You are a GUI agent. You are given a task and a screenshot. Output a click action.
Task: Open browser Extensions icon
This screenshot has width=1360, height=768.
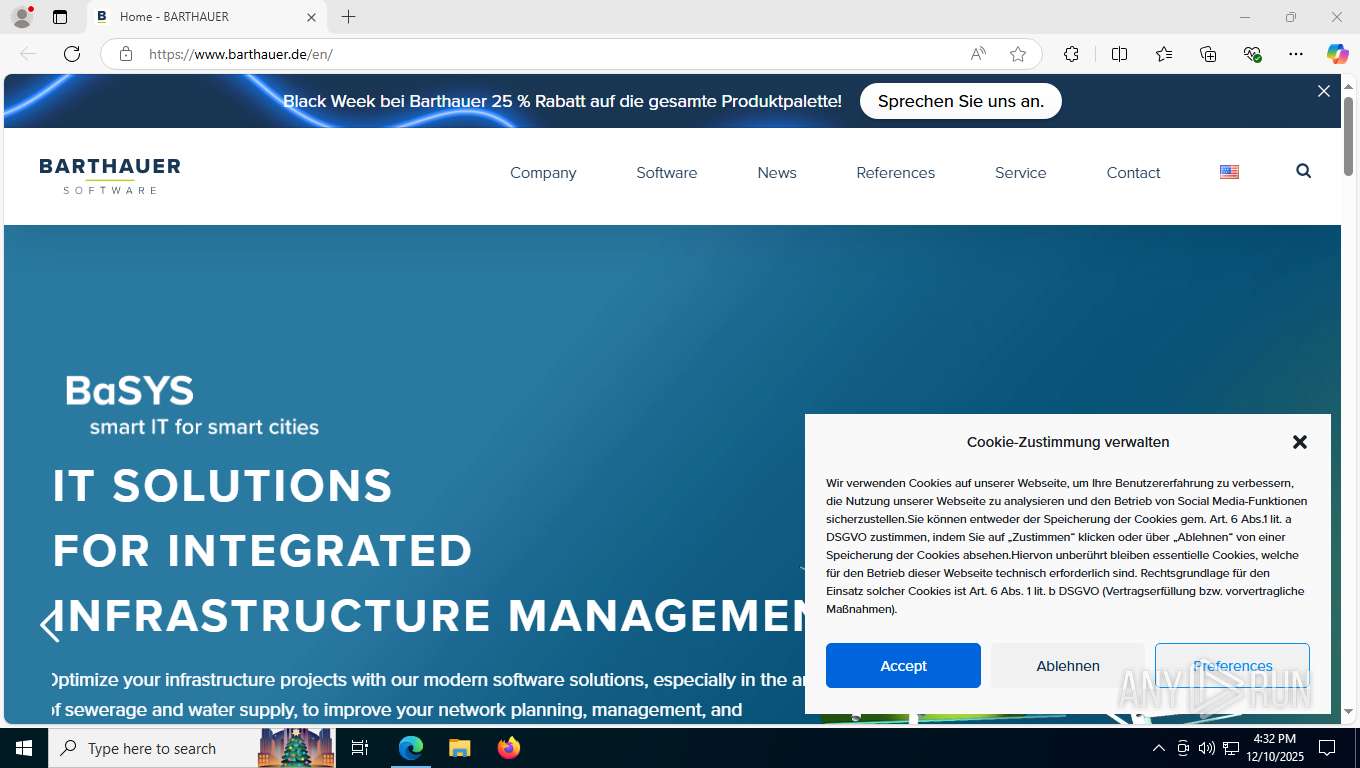coord(1071,54)
